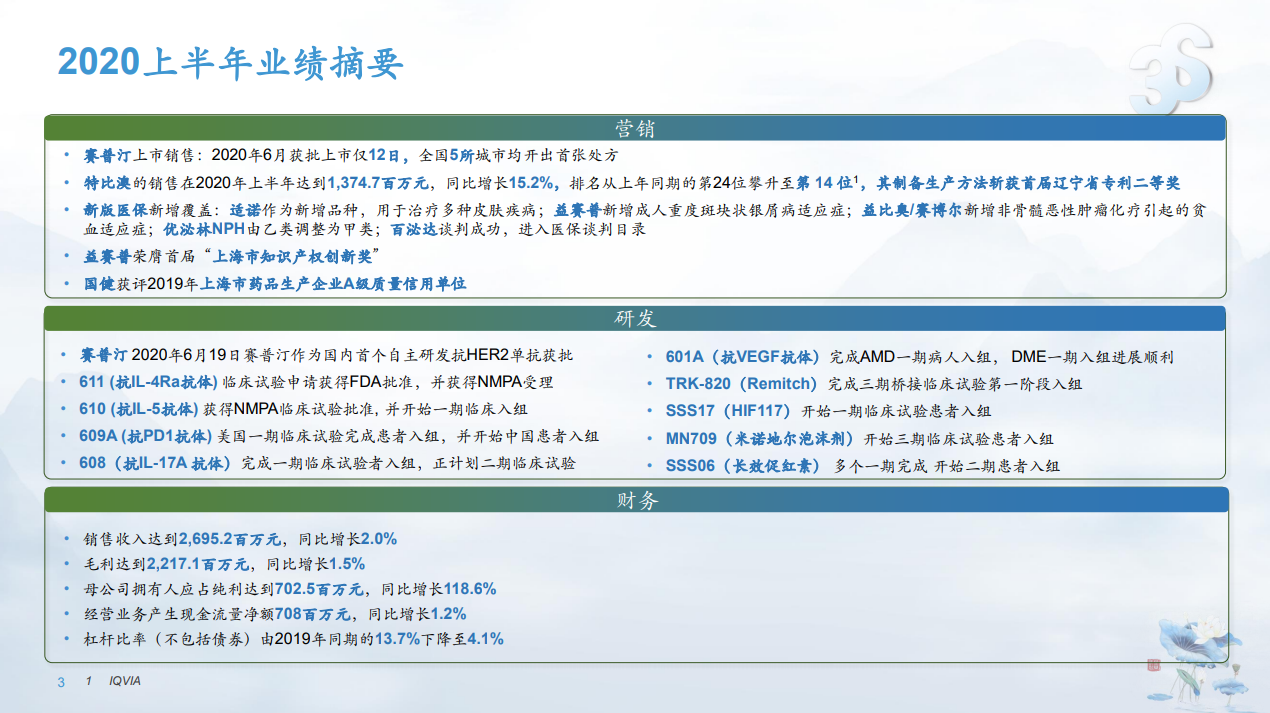This screenshot has width=1270, height=713.
Task: Click the small red seal stamp
Action: tap(1153, 665)
